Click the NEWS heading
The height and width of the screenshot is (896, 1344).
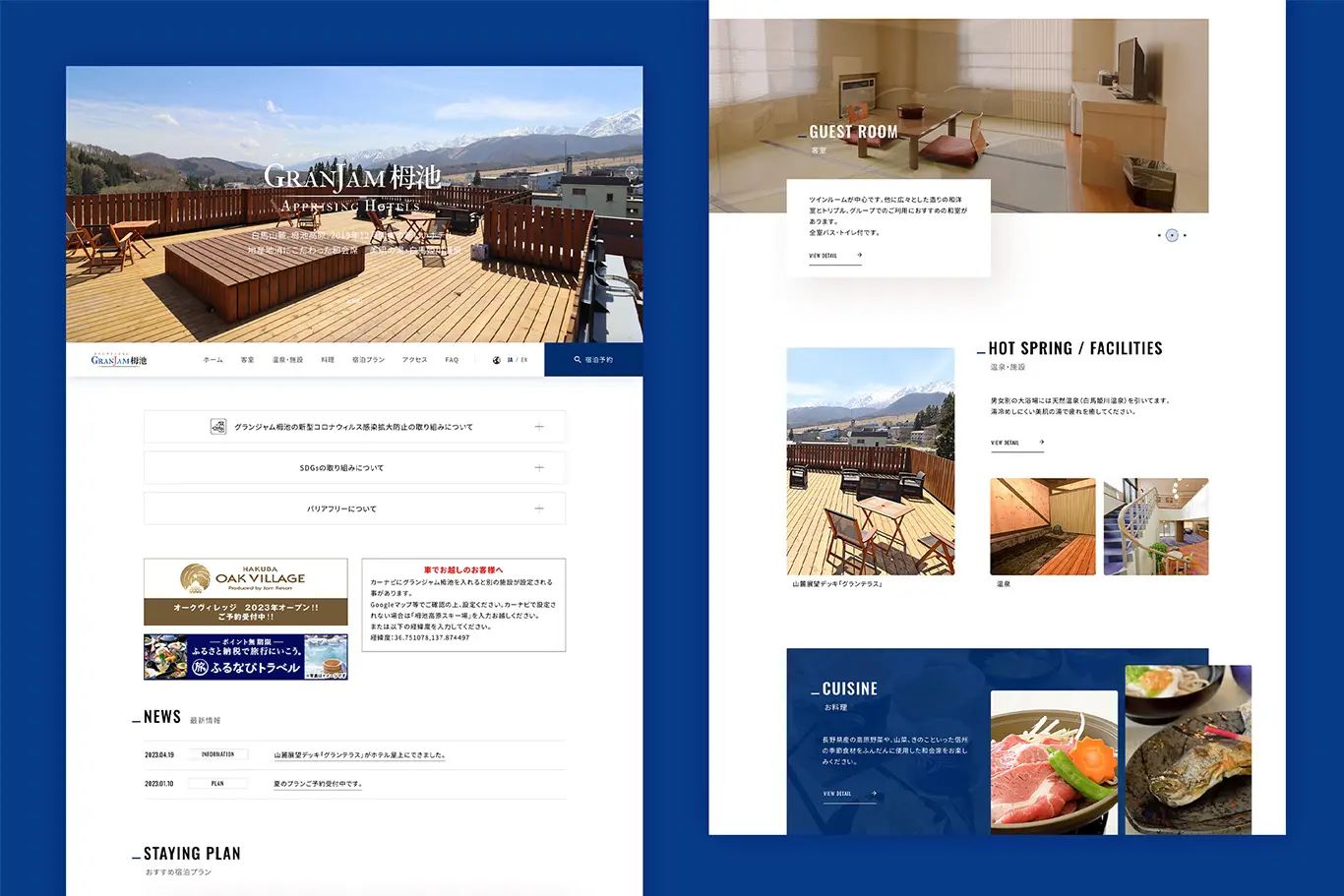click(162, 717)
